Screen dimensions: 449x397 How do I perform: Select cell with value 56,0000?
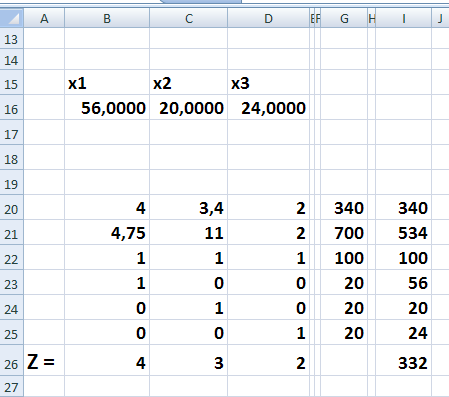point(107,108)
